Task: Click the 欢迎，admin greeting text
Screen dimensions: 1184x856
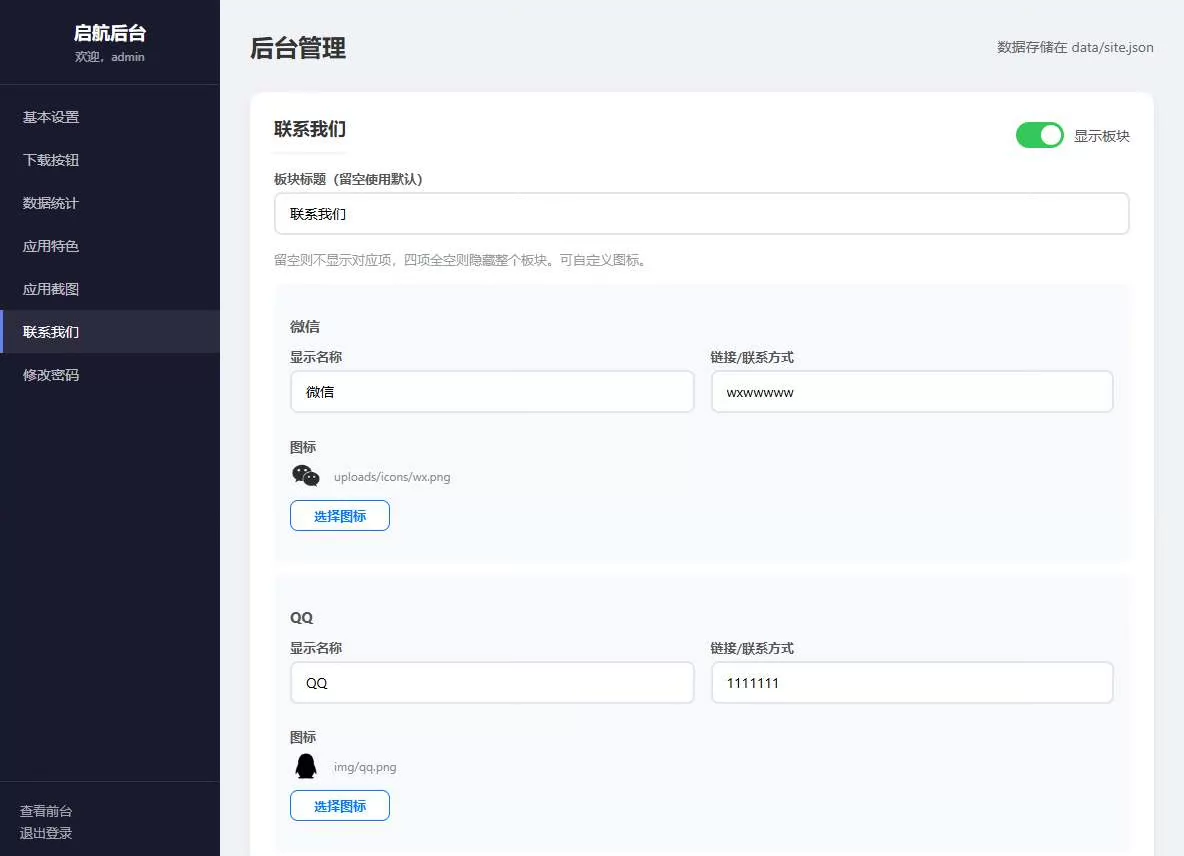Action: pyautogui.click(x=109, y=57)
